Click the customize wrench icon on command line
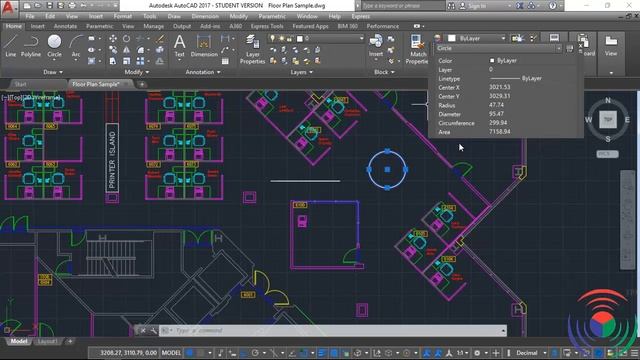Image resolution: width=640 pixels, height=360 pixels. [153, 331]
